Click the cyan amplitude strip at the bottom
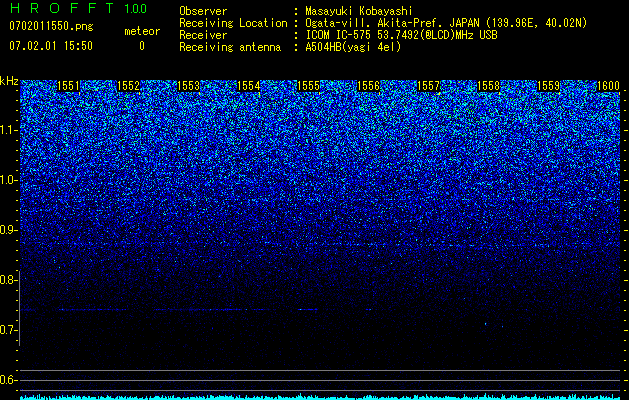Viewport: 629px width, 400px height. 320,397
